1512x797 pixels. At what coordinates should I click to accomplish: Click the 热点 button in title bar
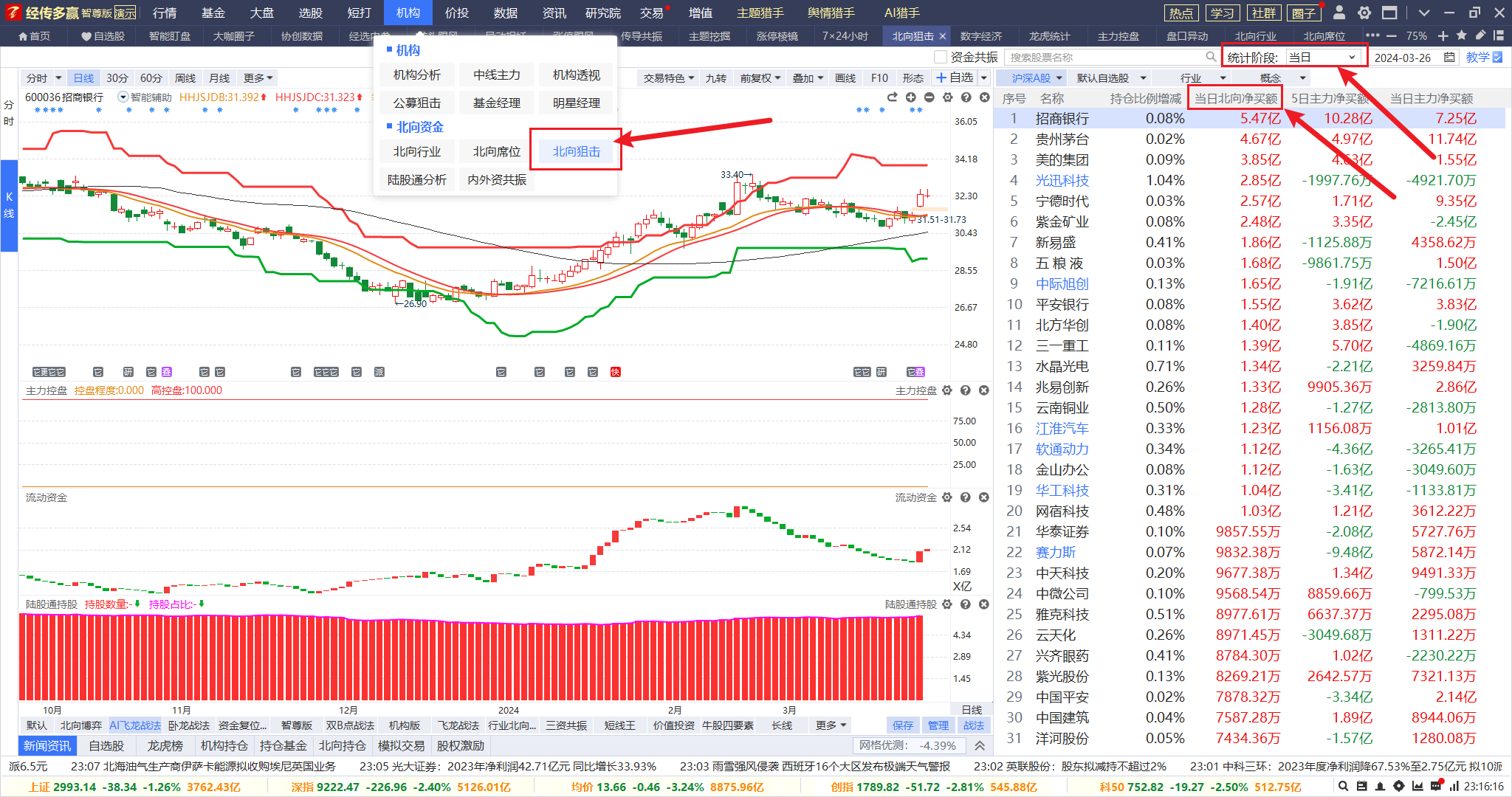pos(1181,13)
